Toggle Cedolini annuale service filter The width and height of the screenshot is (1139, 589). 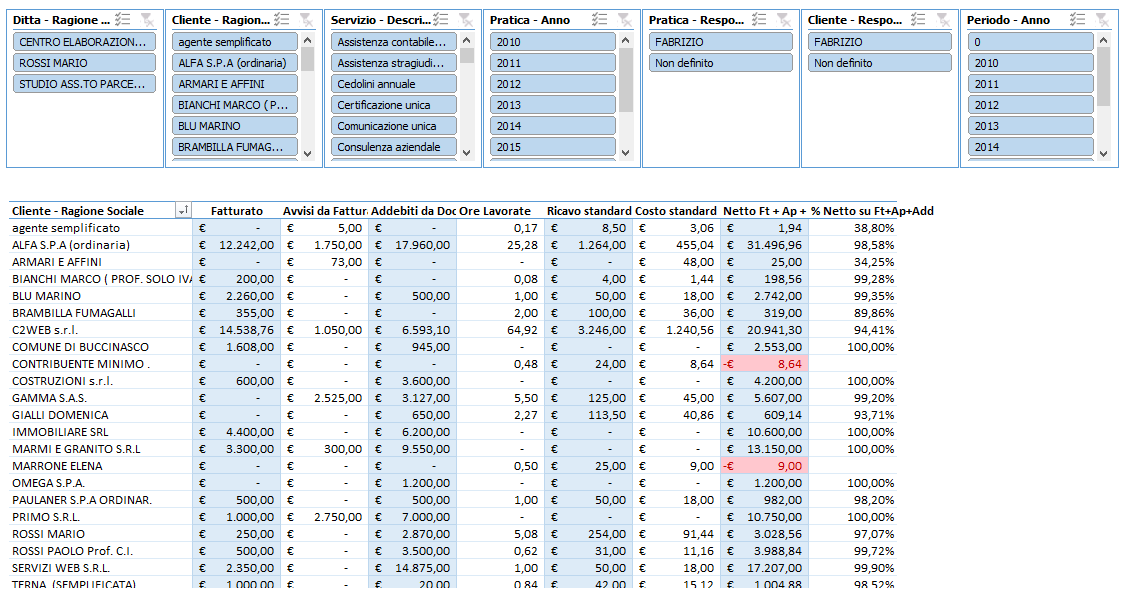coord(394,84)
